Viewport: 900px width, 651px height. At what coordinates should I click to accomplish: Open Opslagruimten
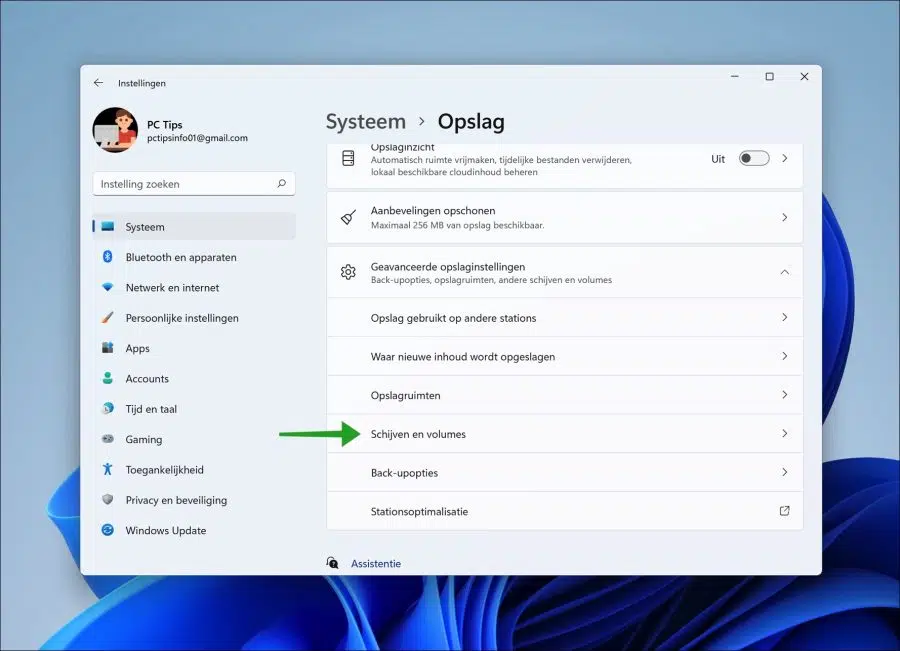tap(565, 395)
